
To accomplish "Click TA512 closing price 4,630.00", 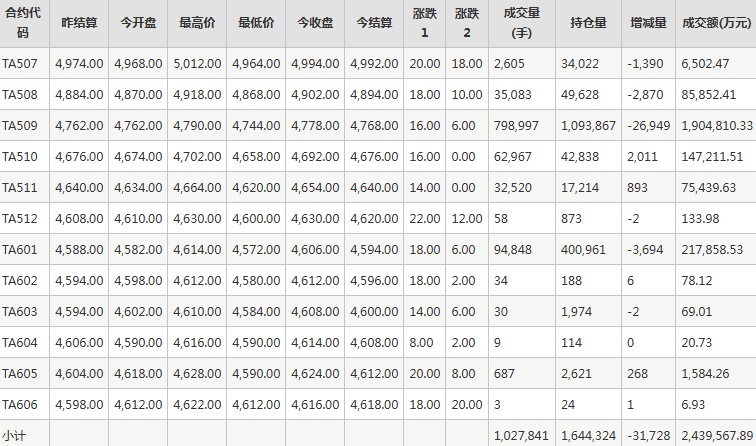I will pyautogui.click(x=315, y=218).
